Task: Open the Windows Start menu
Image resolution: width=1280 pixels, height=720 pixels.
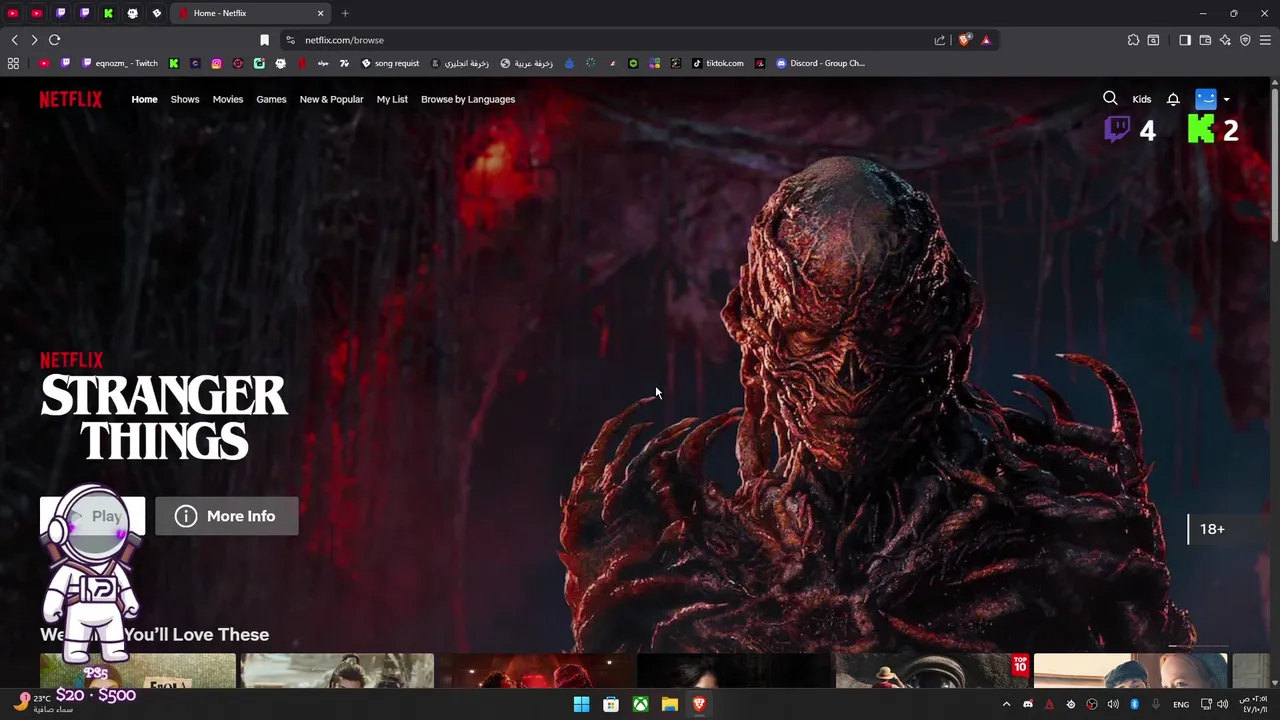Action: click(x=581, y=704)
